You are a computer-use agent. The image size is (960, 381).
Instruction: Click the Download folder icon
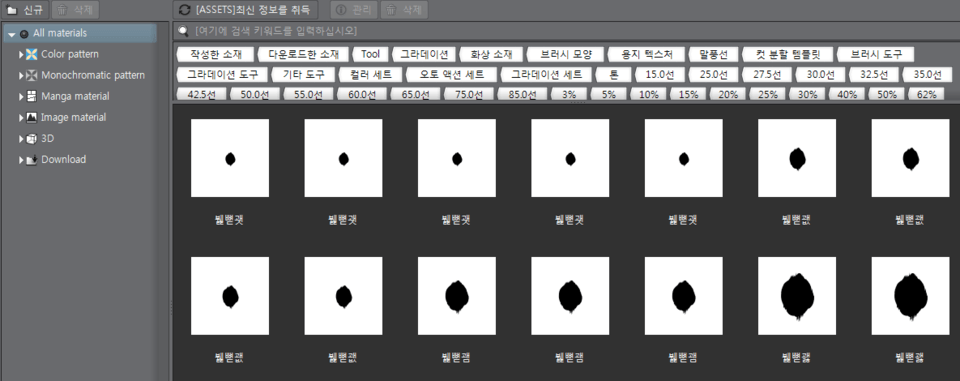pos(31,159)
